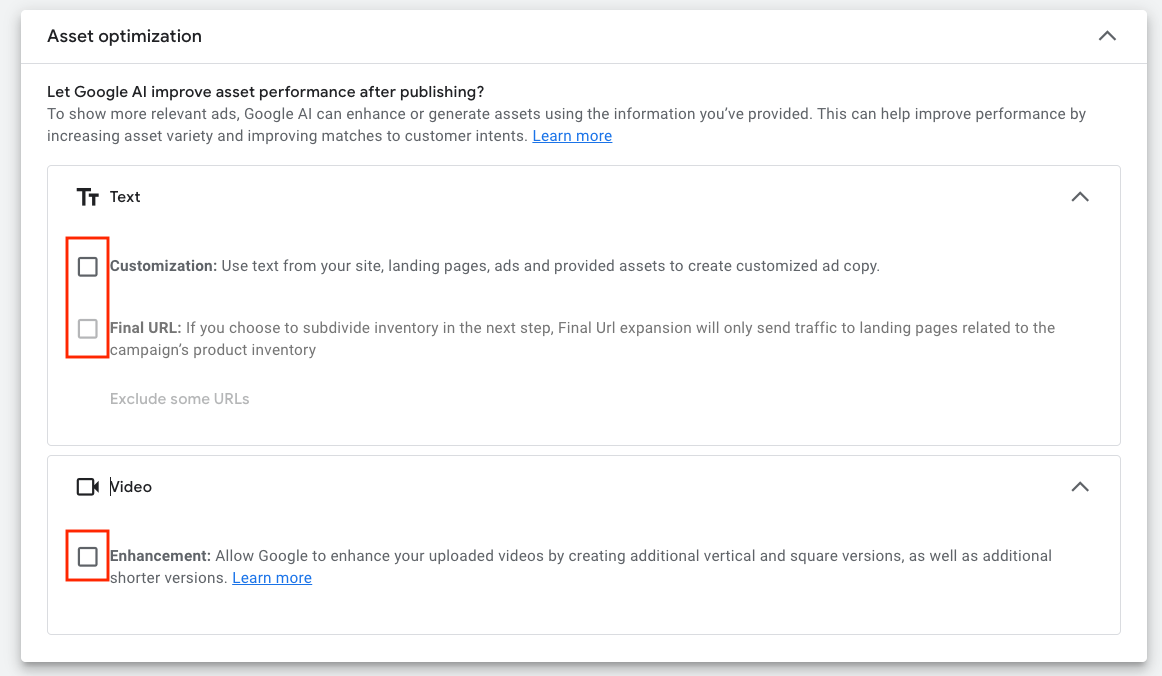Open Learn more link about video enhancement
This screenshot has height=676, width=1162.
click(272, 578)
